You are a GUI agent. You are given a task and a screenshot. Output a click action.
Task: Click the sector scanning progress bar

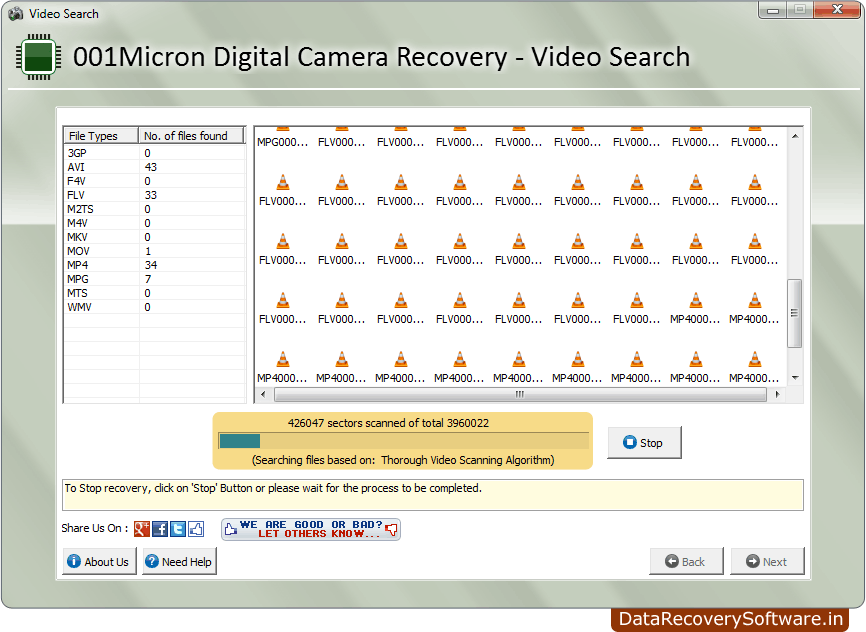(404, 441)
